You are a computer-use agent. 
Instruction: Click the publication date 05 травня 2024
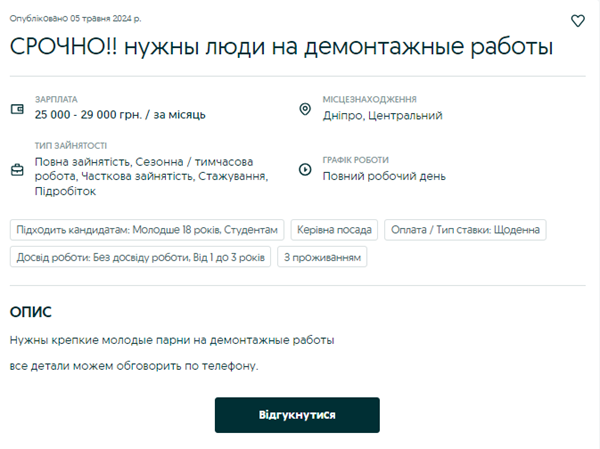point(75,19)
